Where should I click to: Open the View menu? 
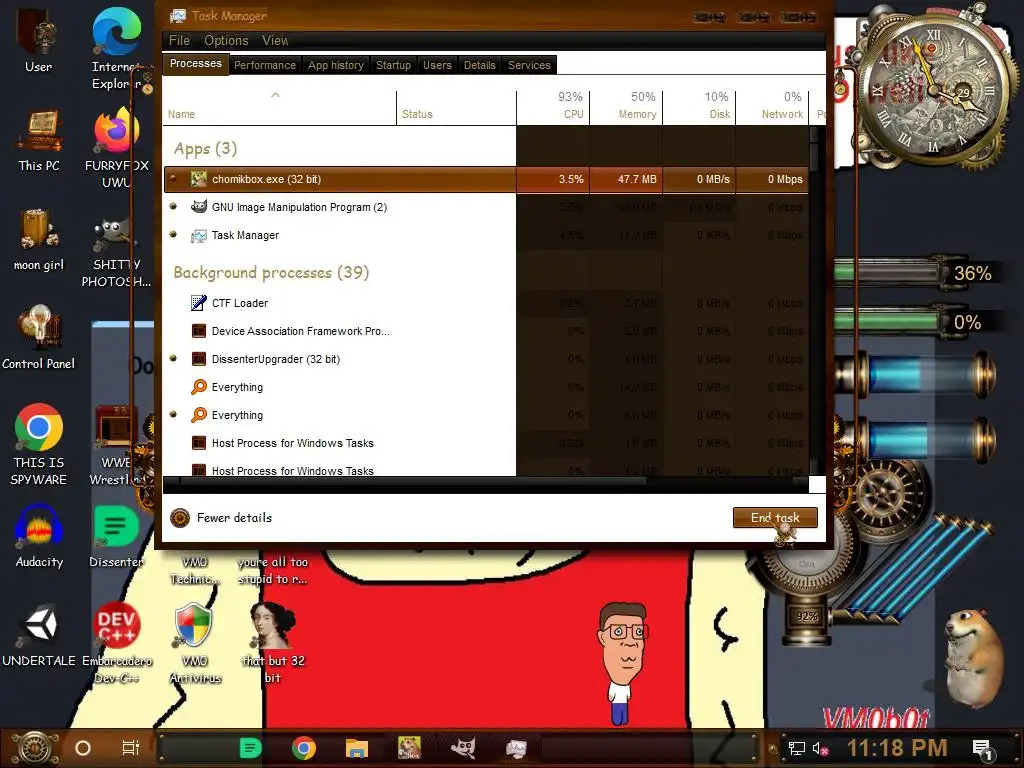(275, 40)
